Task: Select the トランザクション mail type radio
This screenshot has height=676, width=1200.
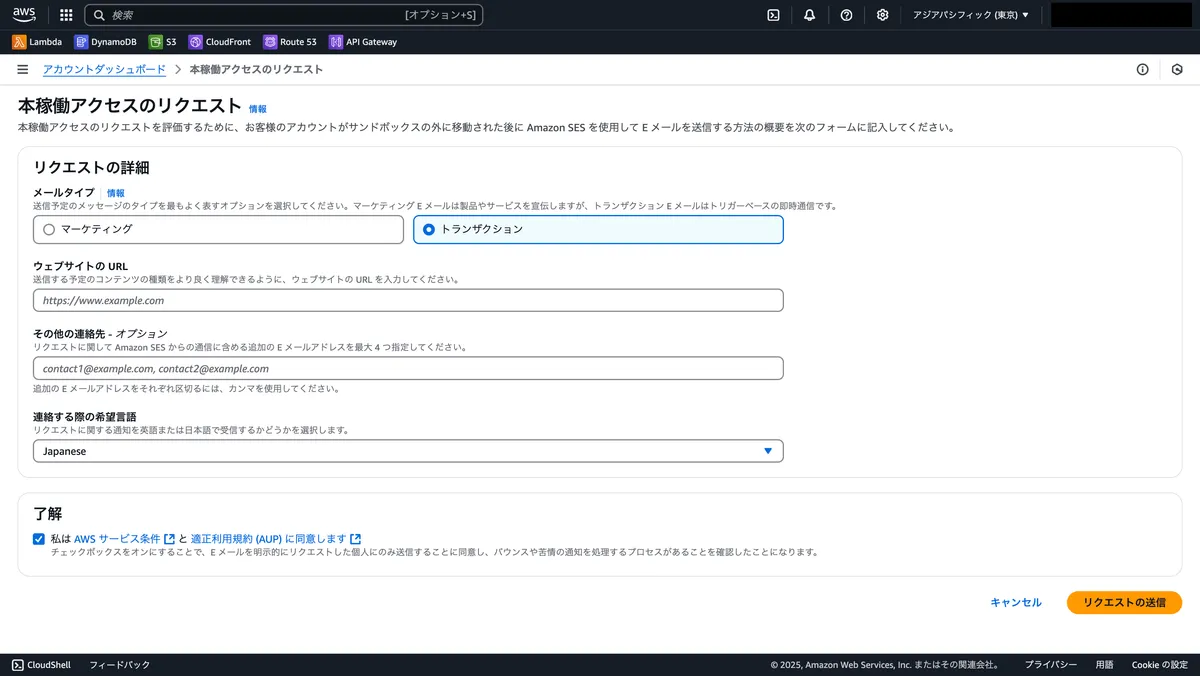Action: 429,229
